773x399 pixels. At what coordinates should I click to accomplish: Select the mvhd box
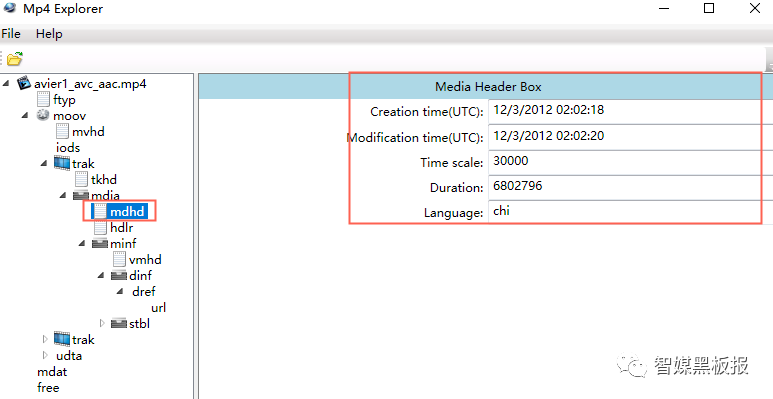tap(88, 132)
